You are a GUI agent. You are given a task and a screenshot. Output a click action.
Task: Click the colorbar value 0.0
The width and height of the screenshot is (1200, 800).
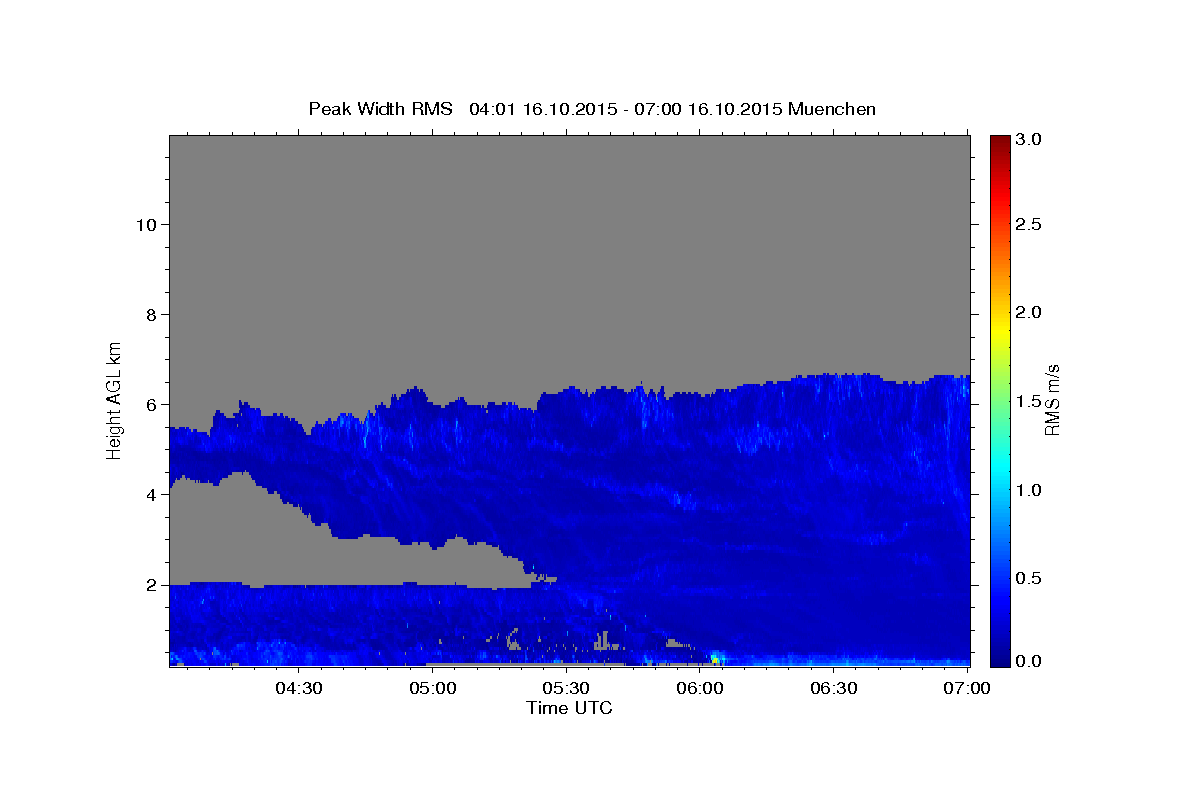pyautogui.click(x=1029, y=661)
